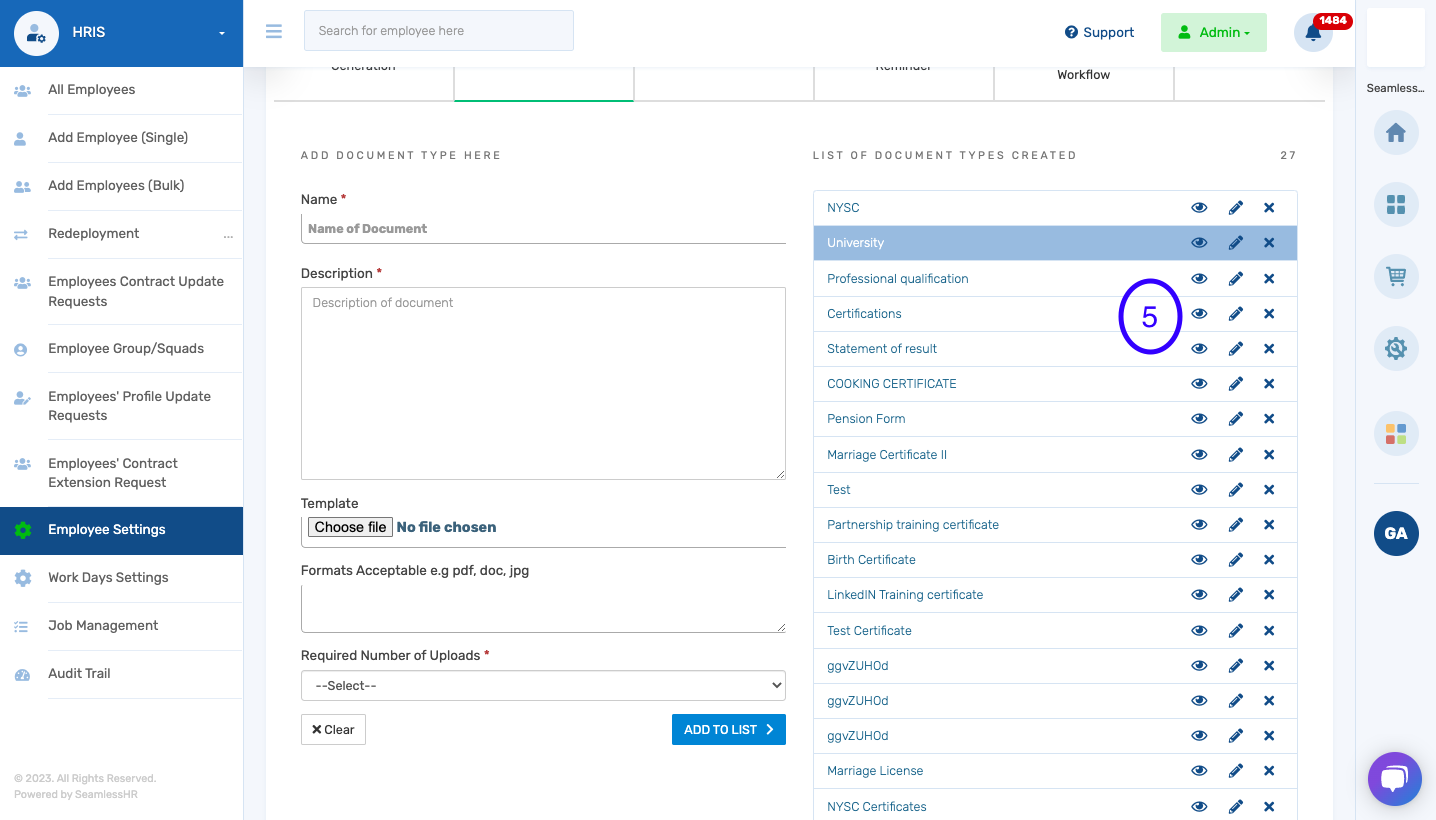Click the GA user avatar
This screenshot has height=820, width=1436.
pos(1396,533)
